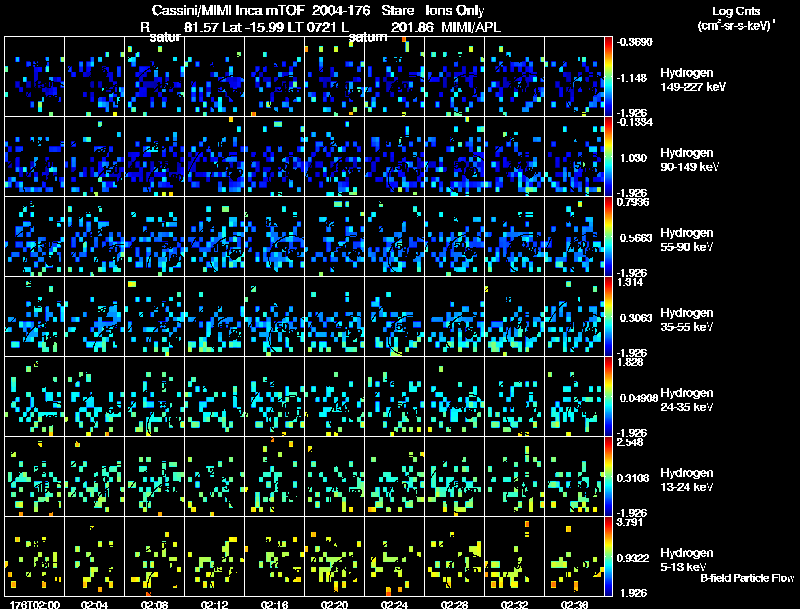Click the '-1.148' scale midpoint value

[x=632, y=78]
